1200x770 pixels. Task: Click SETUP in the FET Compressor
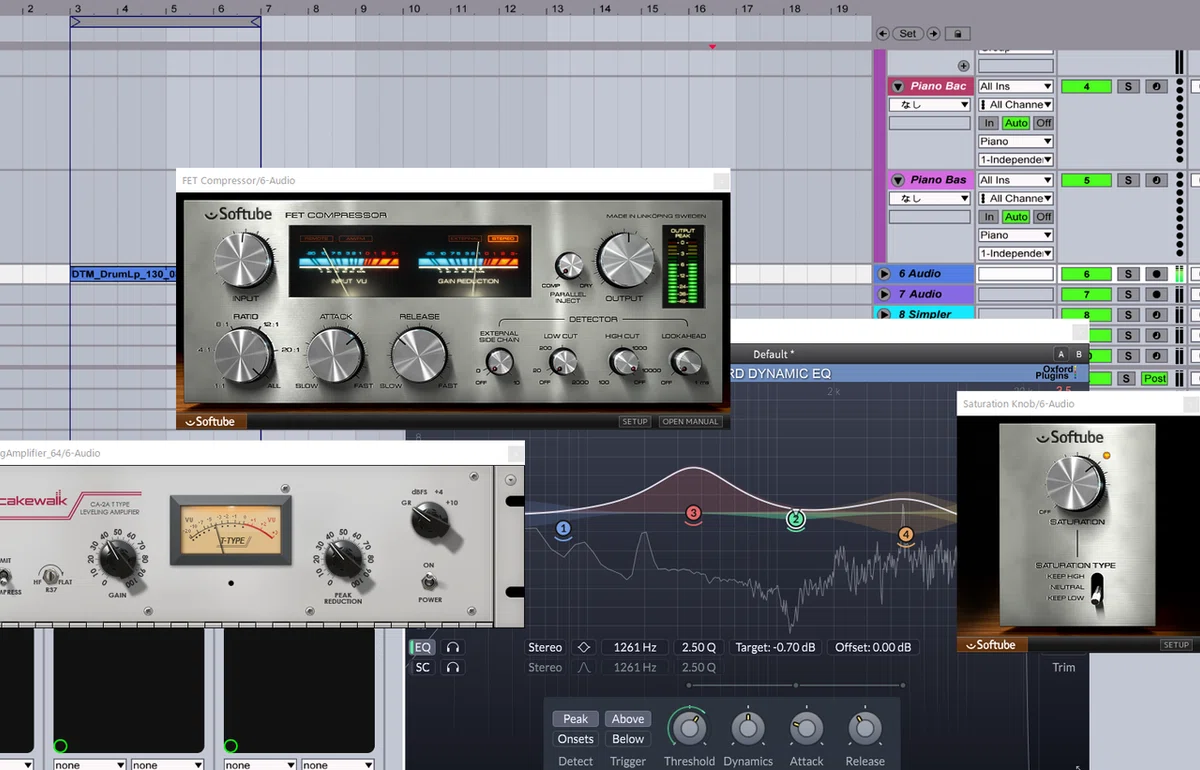[635, 422]
